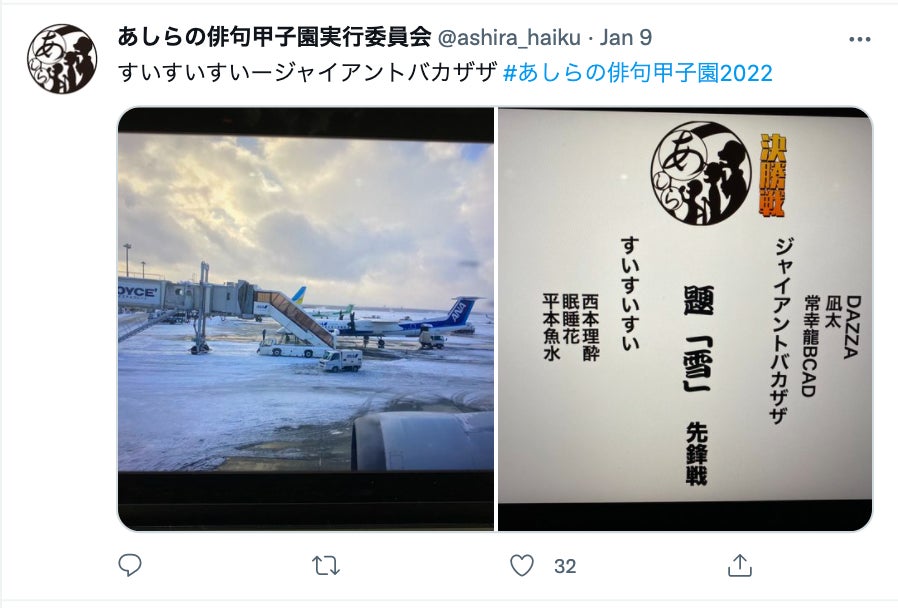Open the share upload-arrow icon

(739, 565)
